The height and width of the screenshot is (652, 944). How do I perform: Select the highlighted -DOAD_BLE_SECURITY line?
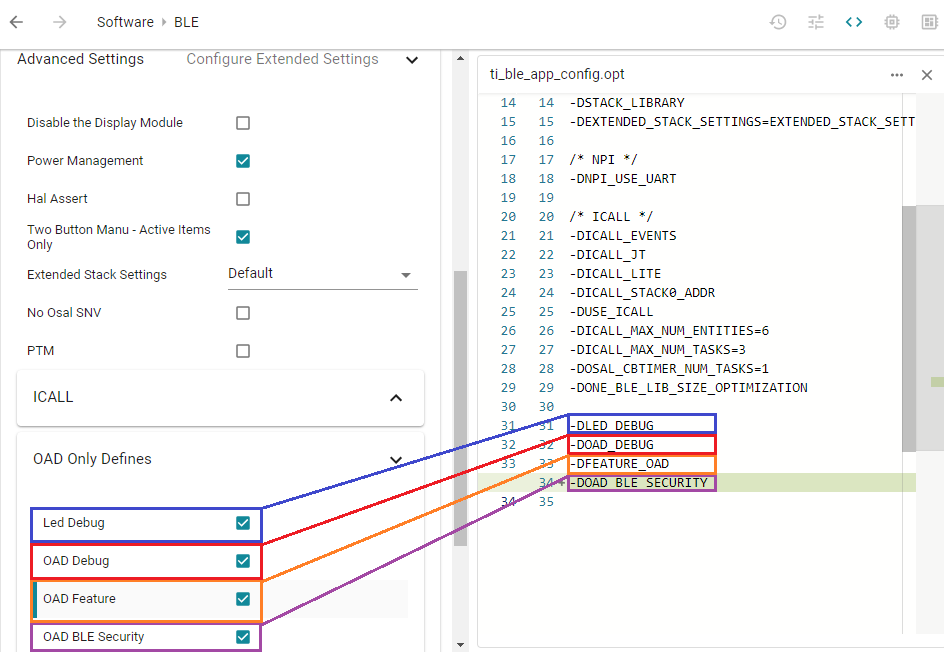(641, 482)
